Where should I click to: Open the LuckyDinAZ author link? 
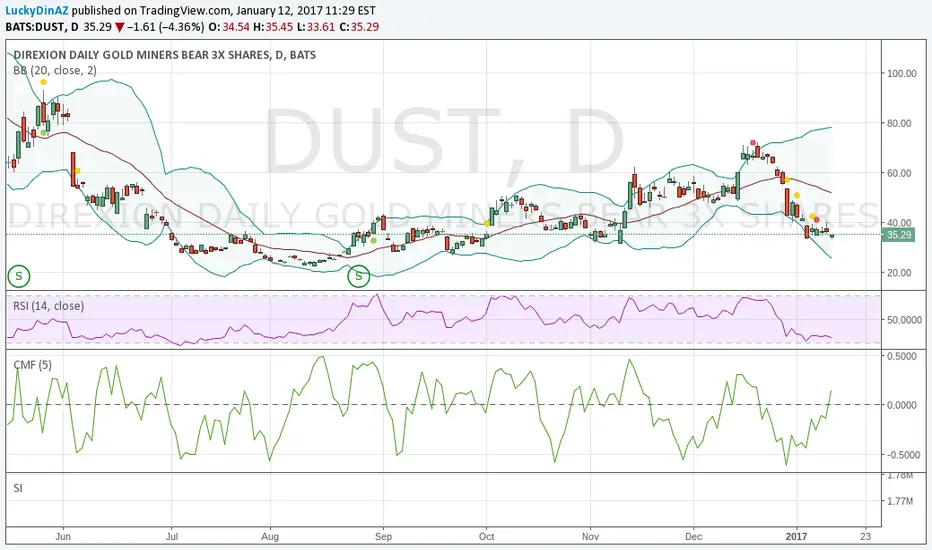(37, 11)
